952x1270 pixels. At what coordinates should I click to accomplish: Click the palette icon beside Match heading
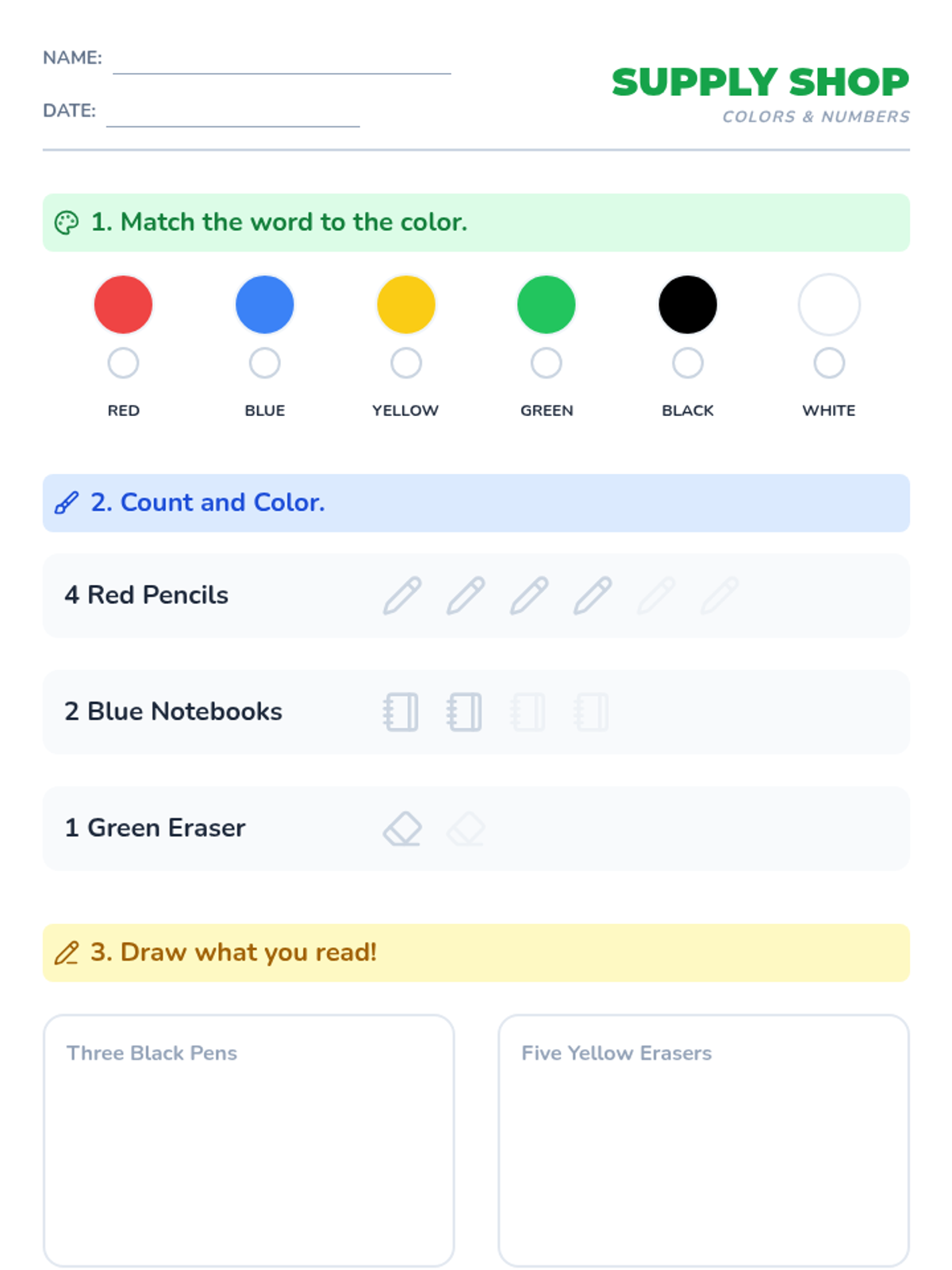click(67, 223)
